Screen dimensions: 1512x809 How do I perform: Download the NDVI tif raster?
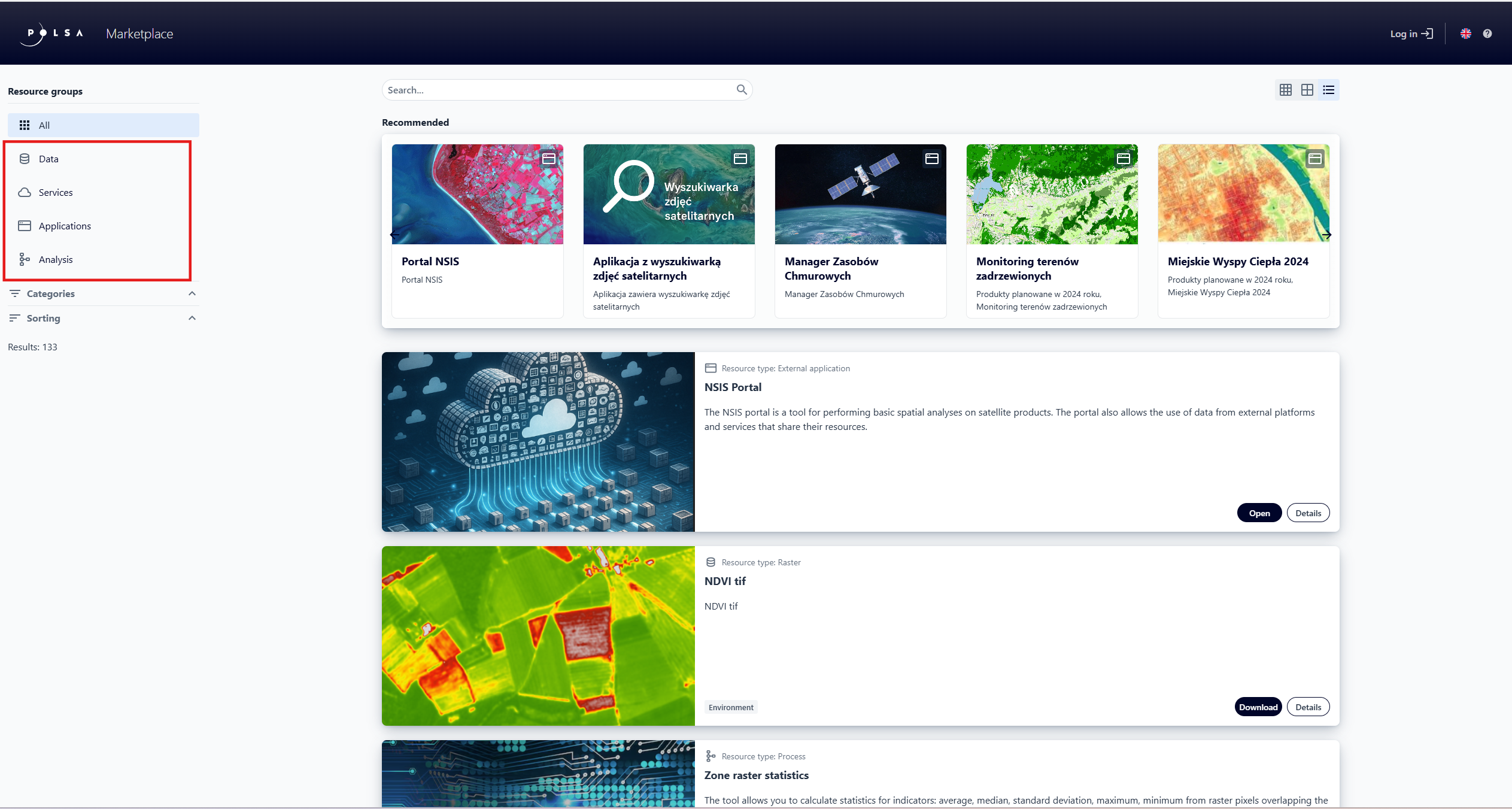(1258, 707)
